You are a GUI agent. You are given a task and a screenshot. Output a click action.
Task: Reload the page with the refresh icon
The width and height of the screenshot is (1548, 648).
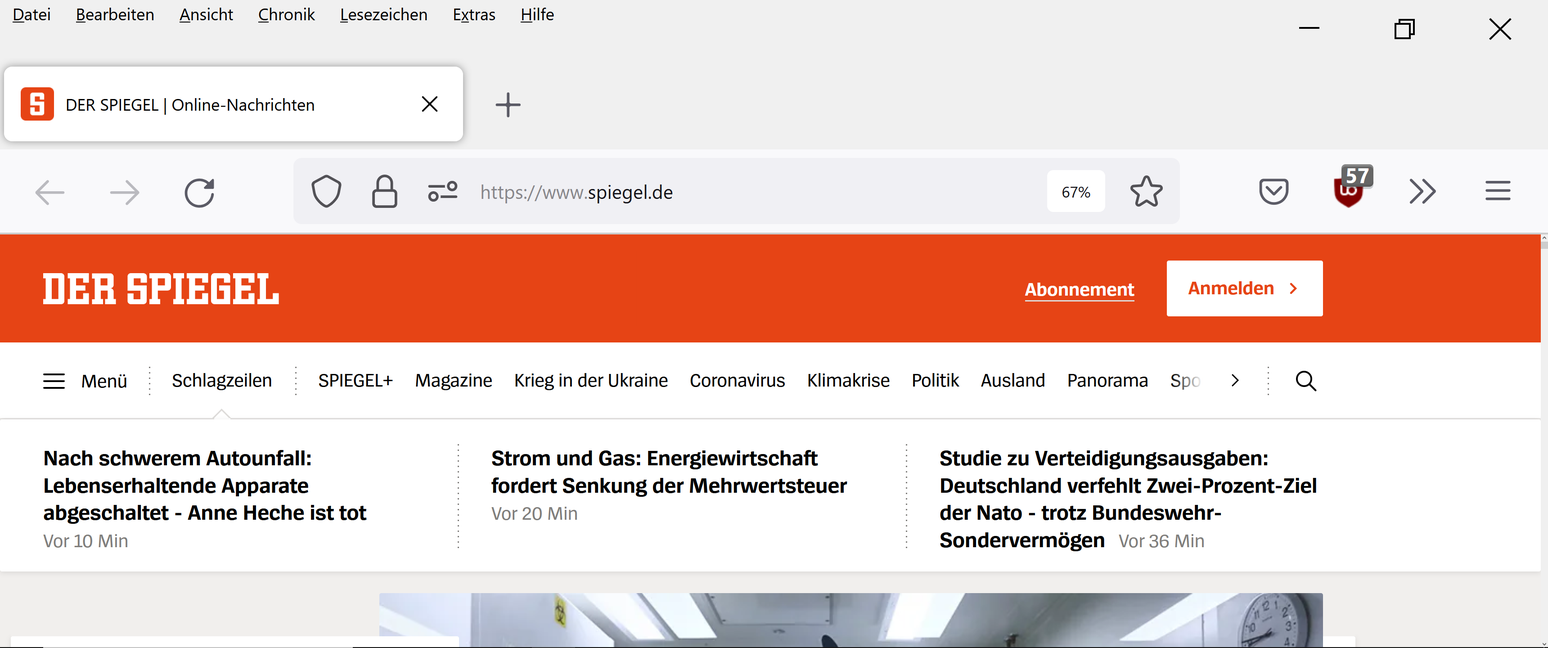(x=200, y=192)
